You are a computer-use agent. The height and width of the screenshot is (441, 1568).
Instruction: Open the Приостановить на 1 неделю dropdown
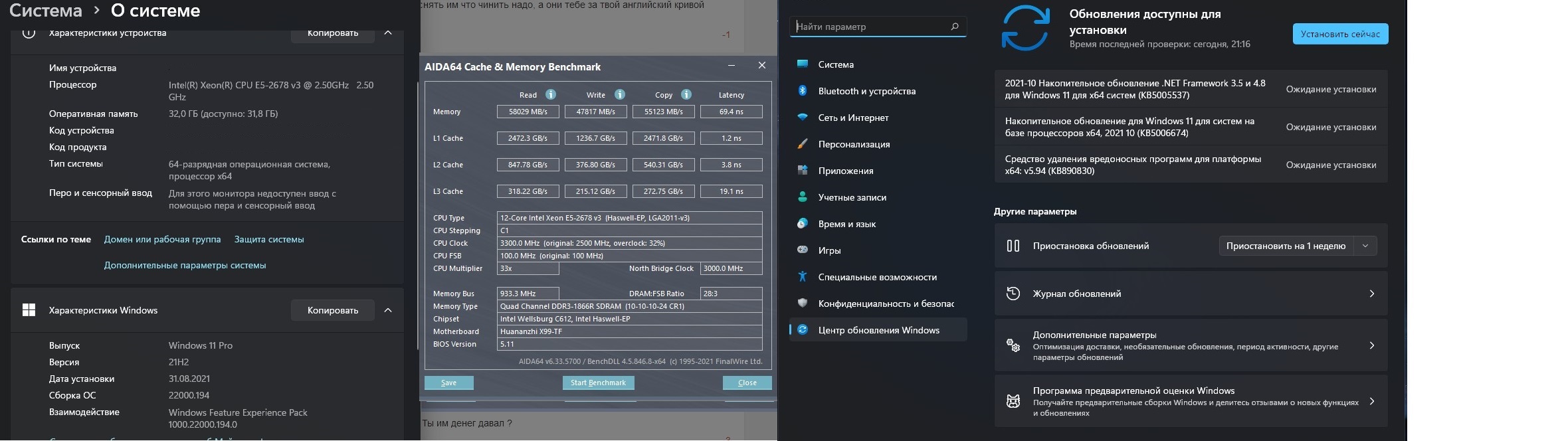(1286, 246)
